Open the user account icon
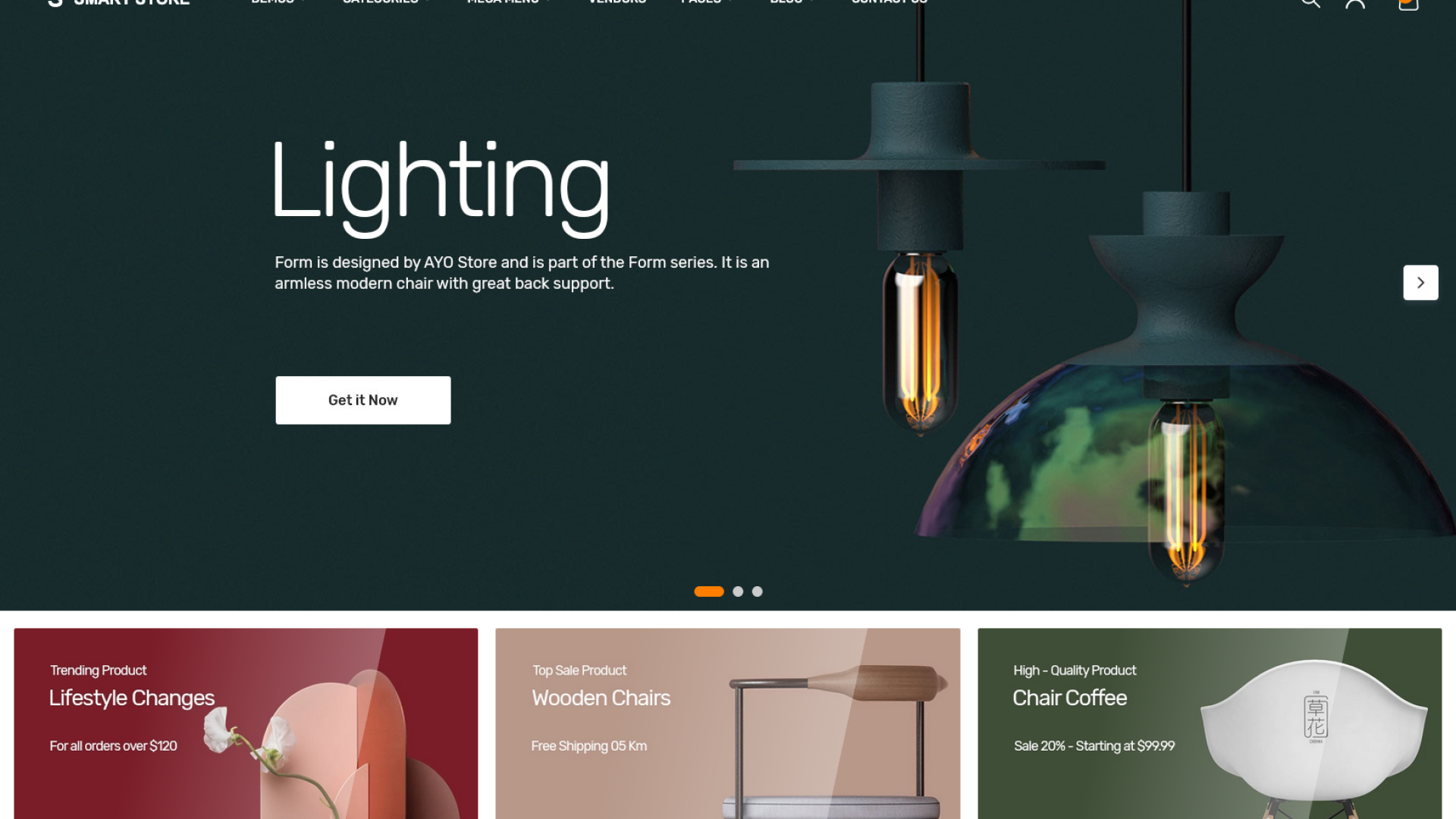 [x=1355, y=2]
